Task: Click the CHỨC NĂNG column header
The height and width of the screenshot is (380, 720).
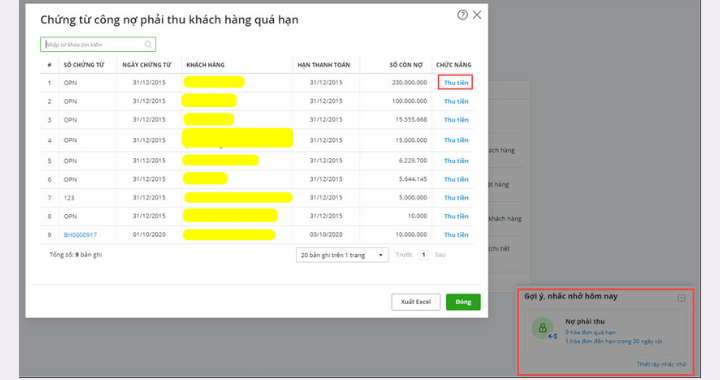Action: pyautogui.click(x=454, y=65)
